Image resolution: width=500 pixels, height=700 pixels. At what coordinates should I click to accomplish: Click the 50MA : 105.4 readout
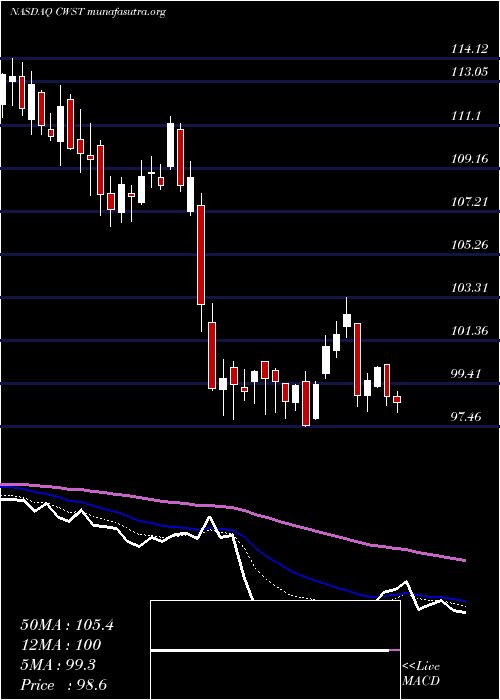[x=67, y=625]
